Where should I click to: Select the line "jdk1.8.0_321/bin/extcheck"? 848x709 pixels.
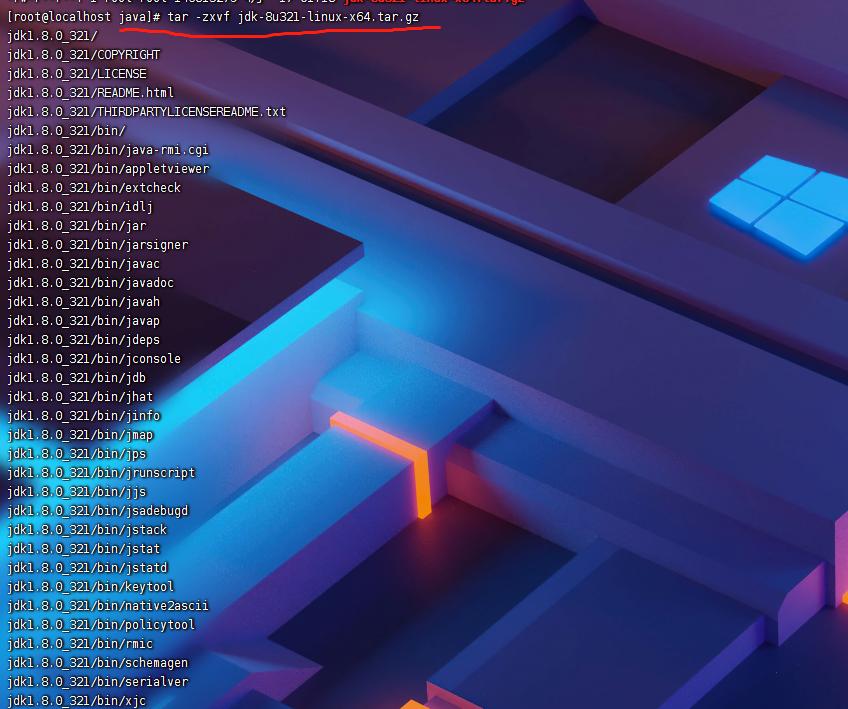[94, 188]
